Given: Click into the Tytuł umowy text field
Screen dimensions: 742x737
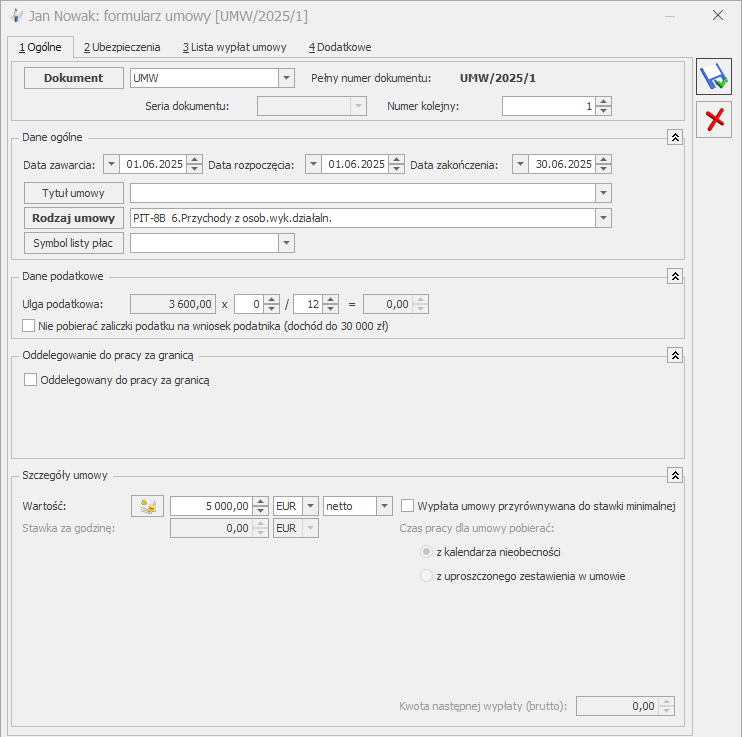Looking at the screenshot, I should (363, 193).
